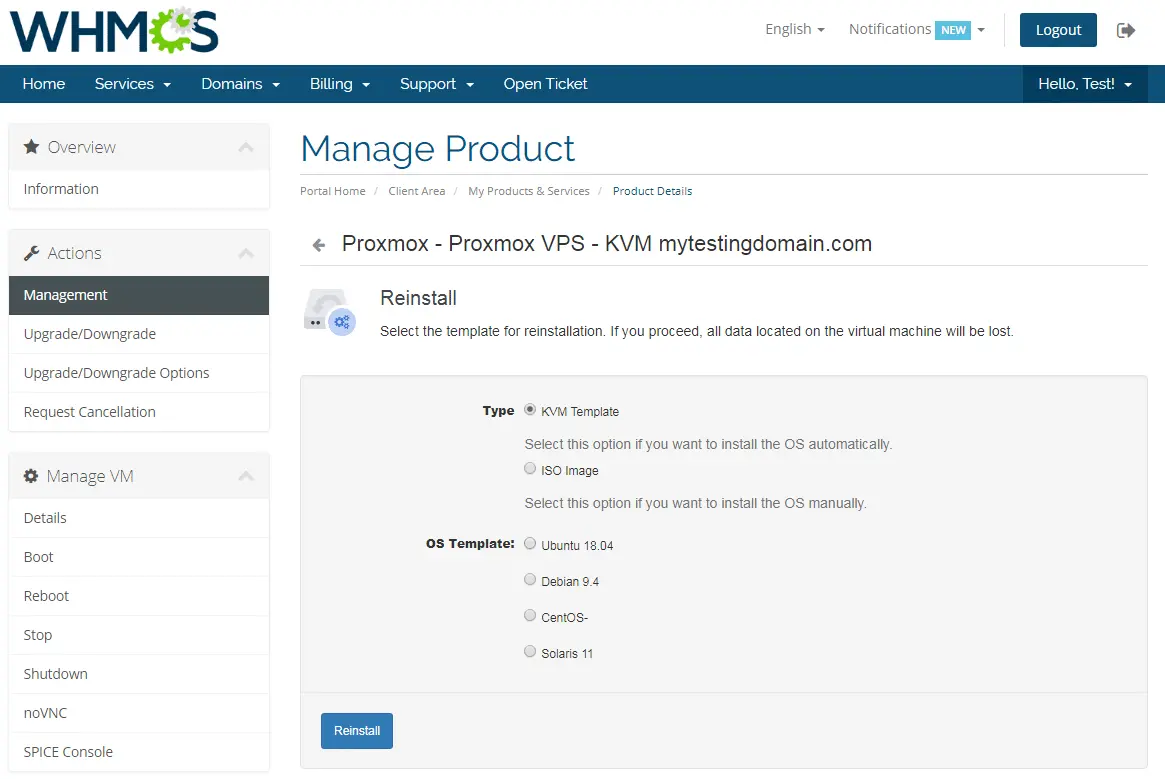Click the back arrow beside Proxmox title
This screenshot has width=1165, height=779.
[x=319, y=245]
